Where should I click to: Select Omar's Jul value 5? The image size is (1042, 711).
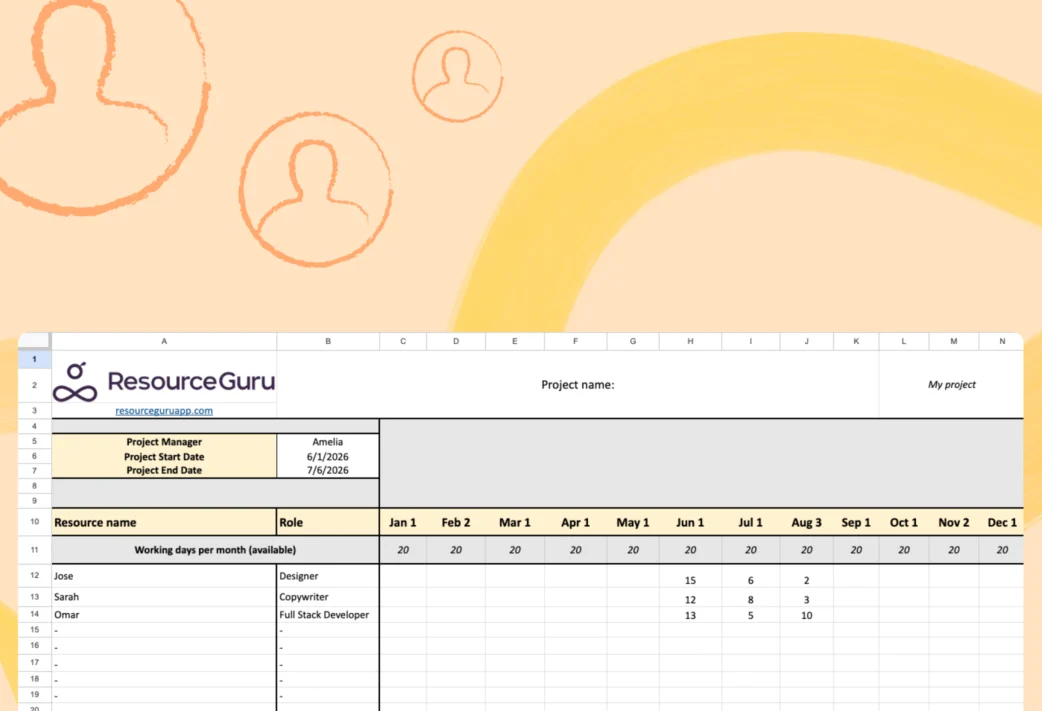[x=750, y=615]
